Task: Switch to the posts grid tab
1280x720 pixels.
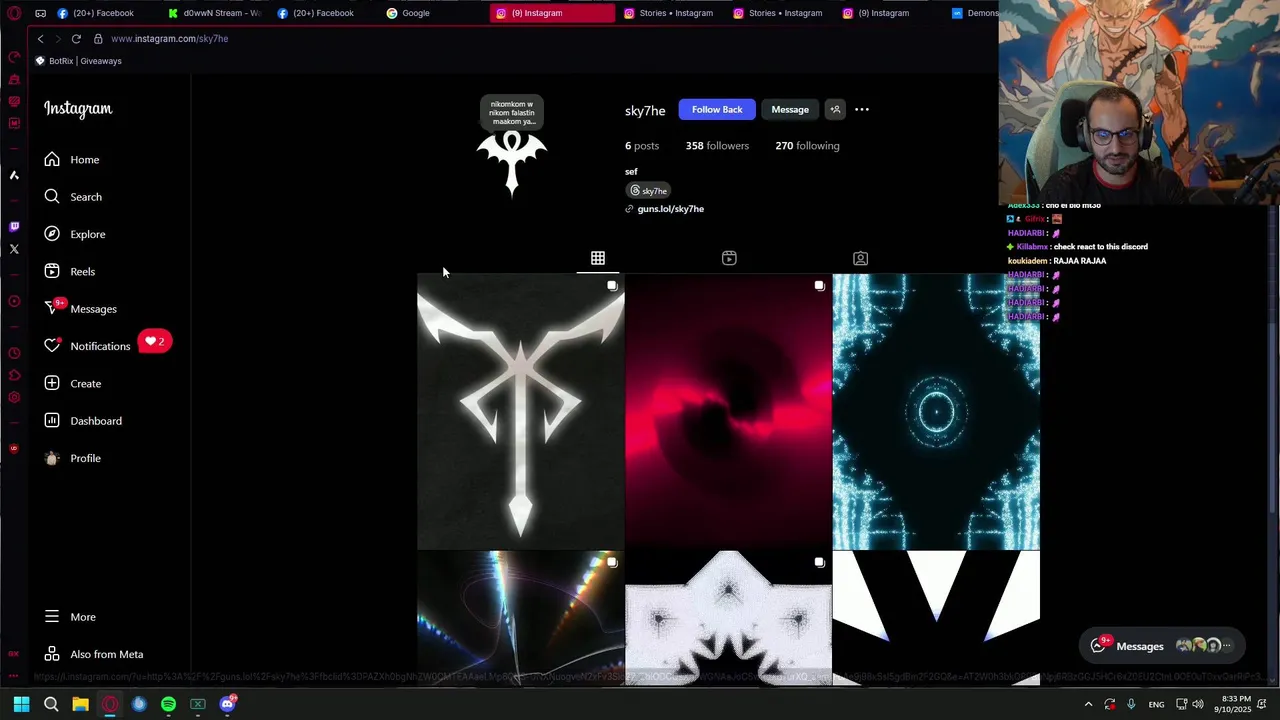Action: 598,258
